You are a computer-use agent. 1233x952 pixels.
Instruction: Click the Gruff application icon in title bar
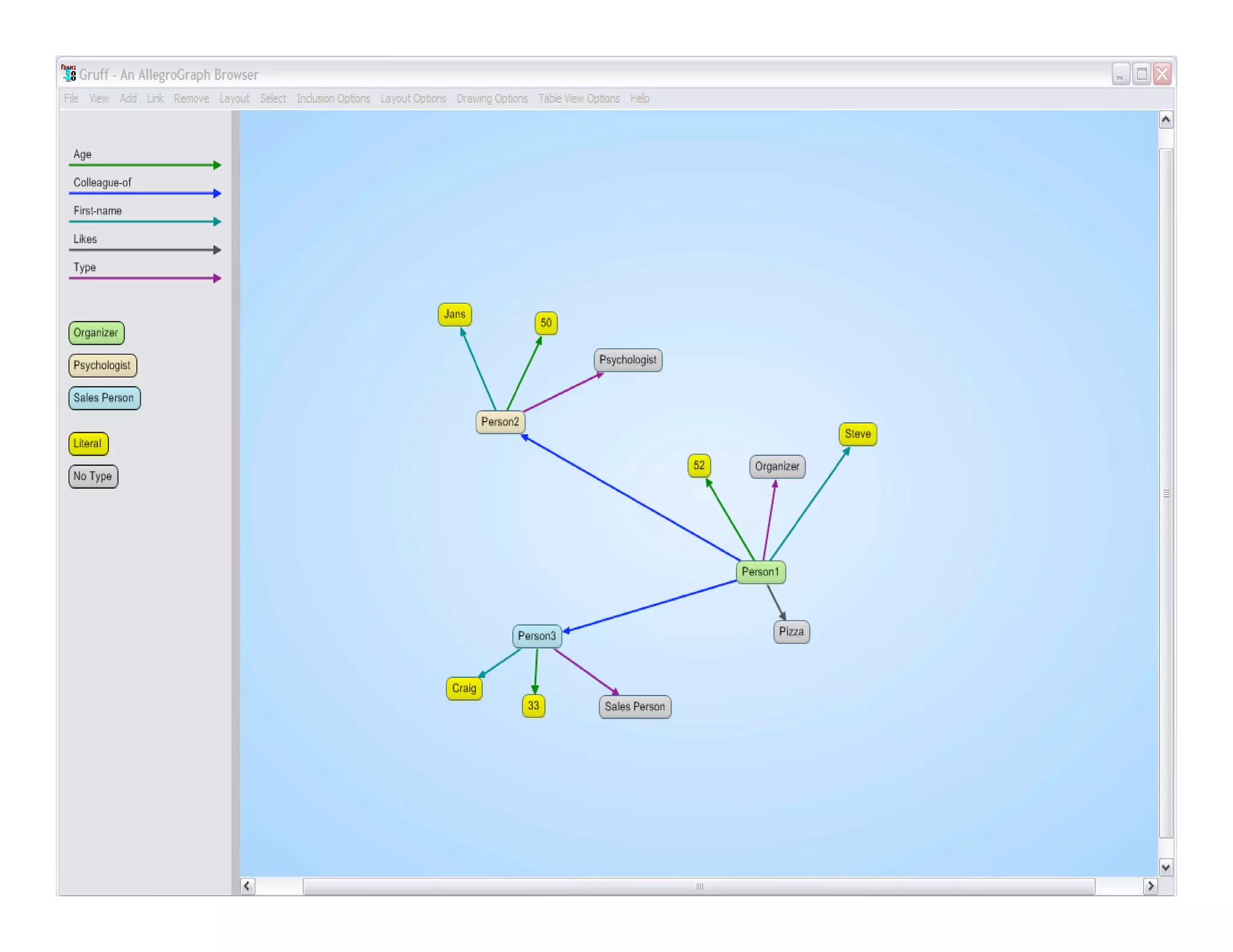click(69, 73)
